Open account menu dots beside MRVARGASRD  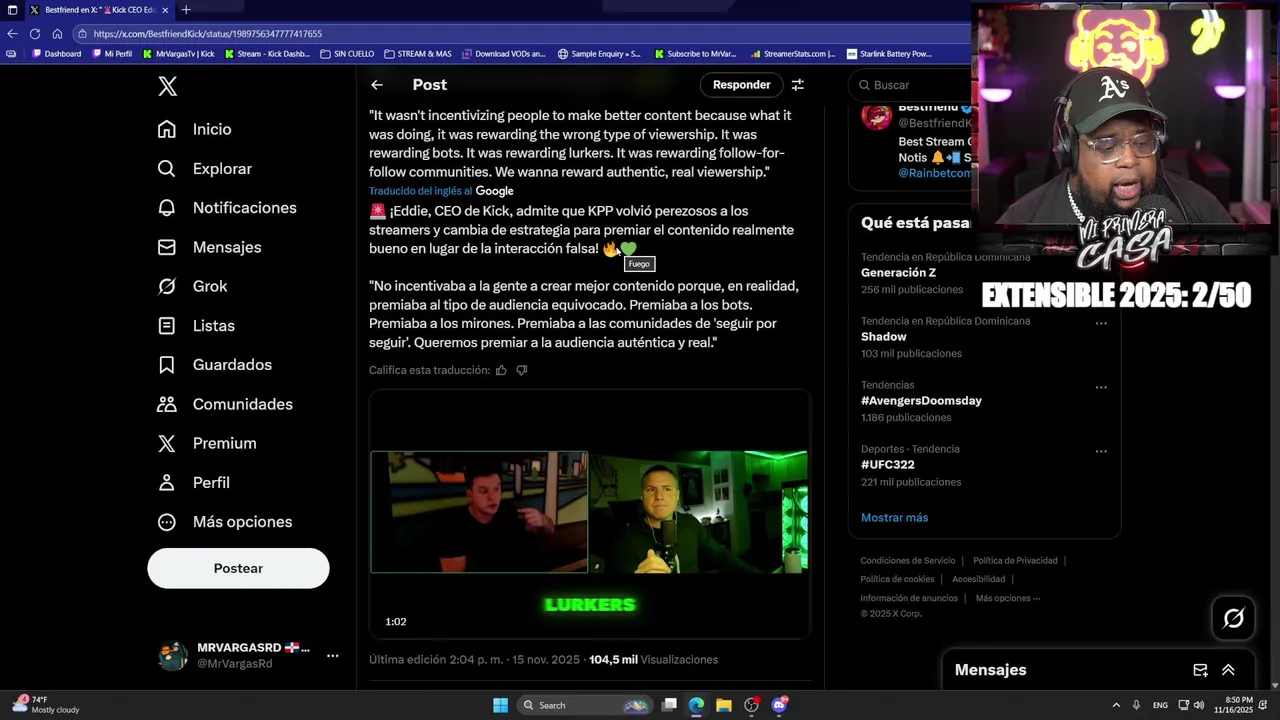coord(333,656)
